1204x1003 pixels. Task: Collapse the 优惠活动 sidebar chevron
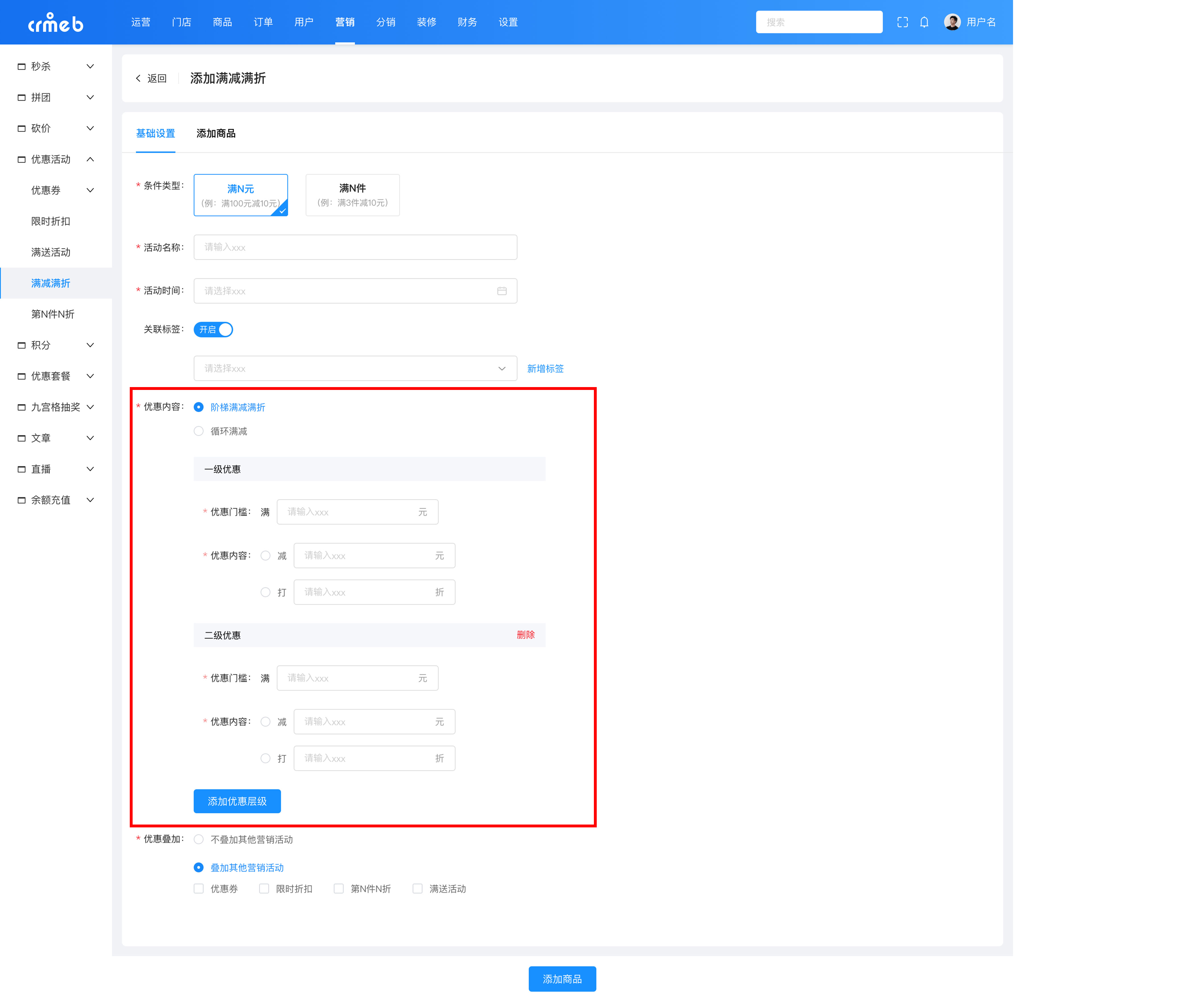[90, 159]
